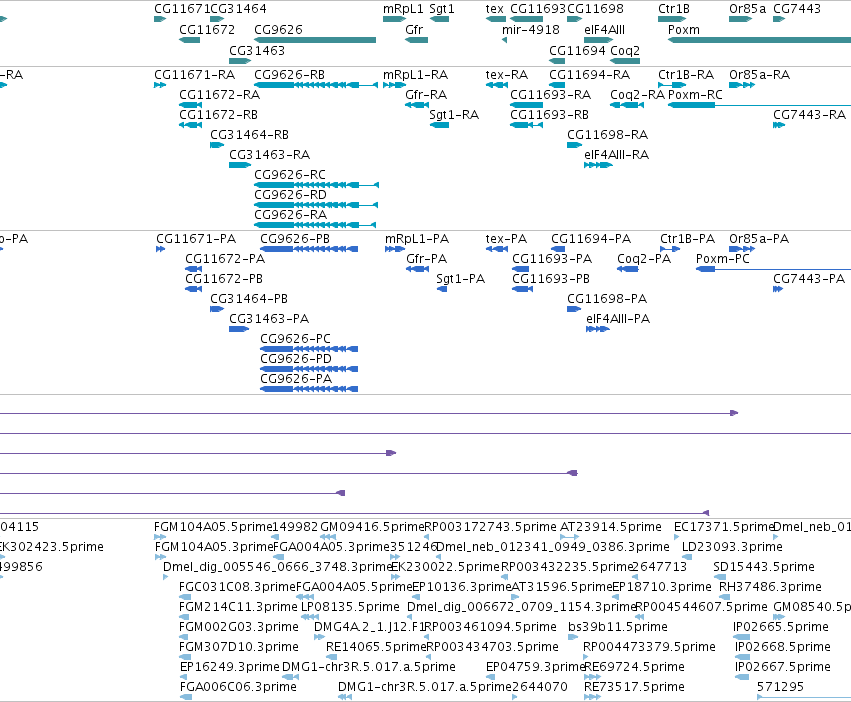
Task: Select the Ctr1B gene label
Action: [x=674, y=9]
